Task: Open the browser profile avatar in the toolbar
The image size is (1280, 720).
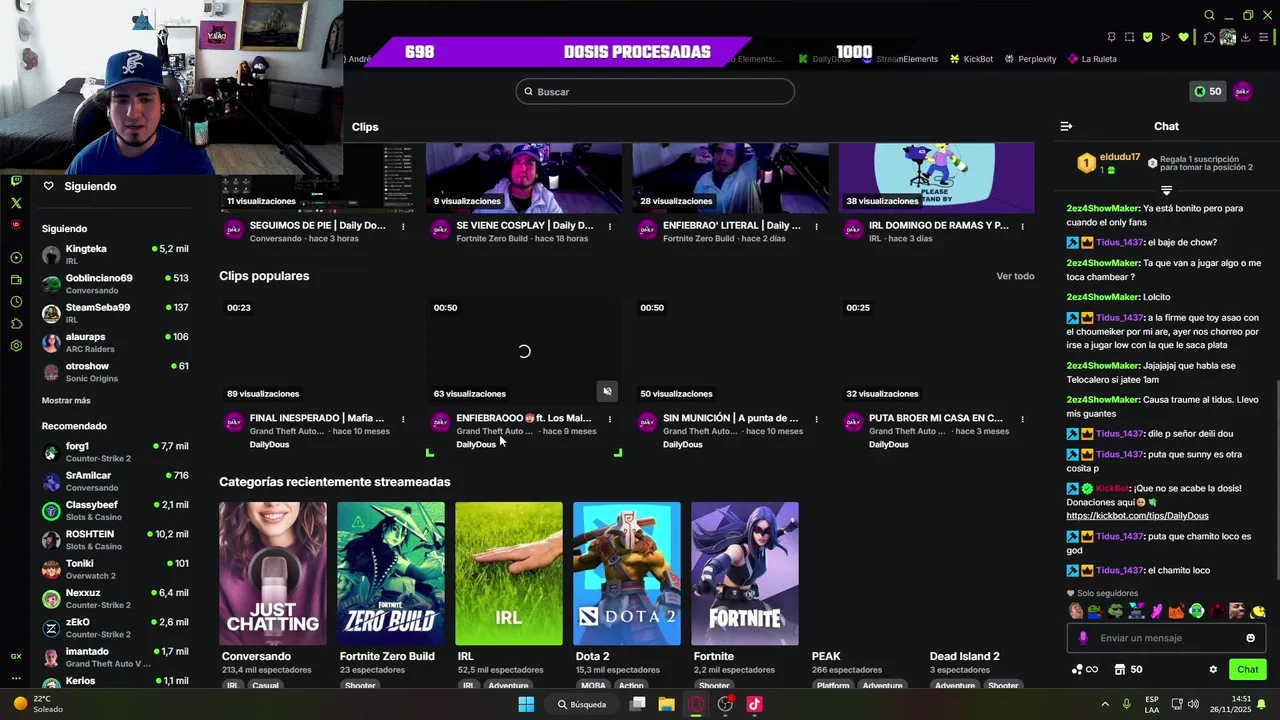Action: click(1227, 37)
